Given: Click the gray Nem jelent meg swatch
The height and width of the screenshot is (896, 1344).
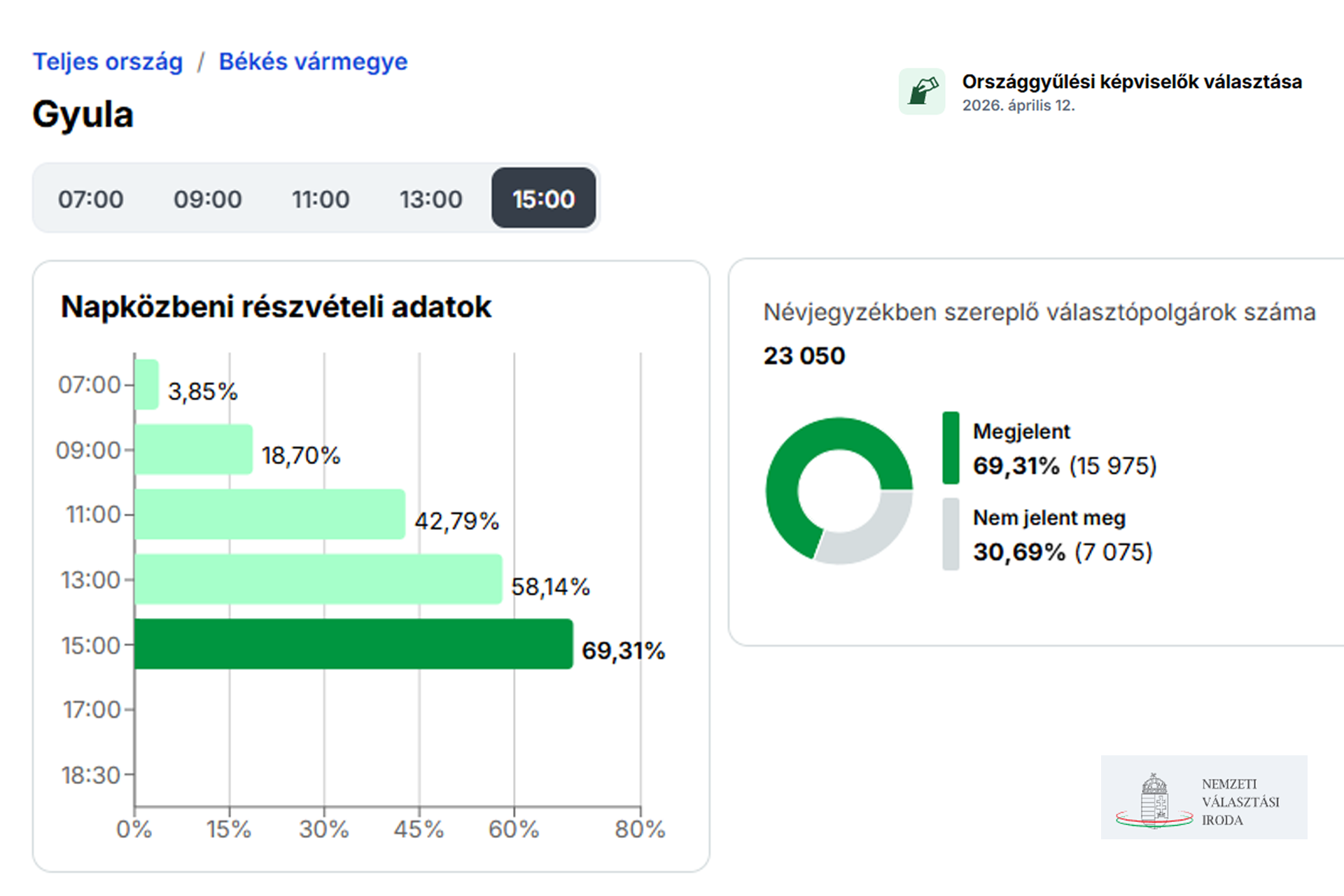Looking at the screenshot, I should click(x=951, y=534).
